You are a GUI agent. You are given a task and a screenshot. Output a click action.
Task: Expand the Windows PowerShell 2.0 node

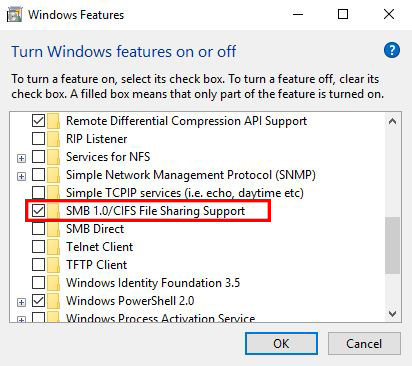click(21, 302)
